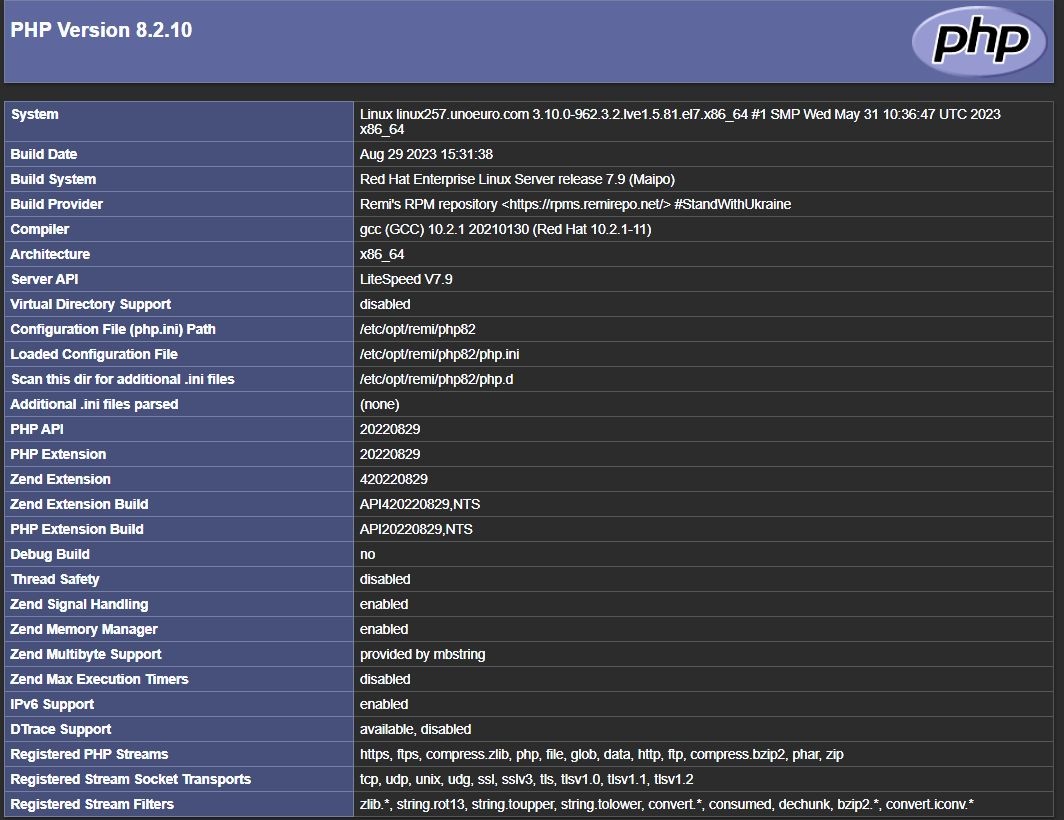The image size is (1064, 820).
Task: Click the enabled value for IPv6 Support
Action: coord(384,704)
